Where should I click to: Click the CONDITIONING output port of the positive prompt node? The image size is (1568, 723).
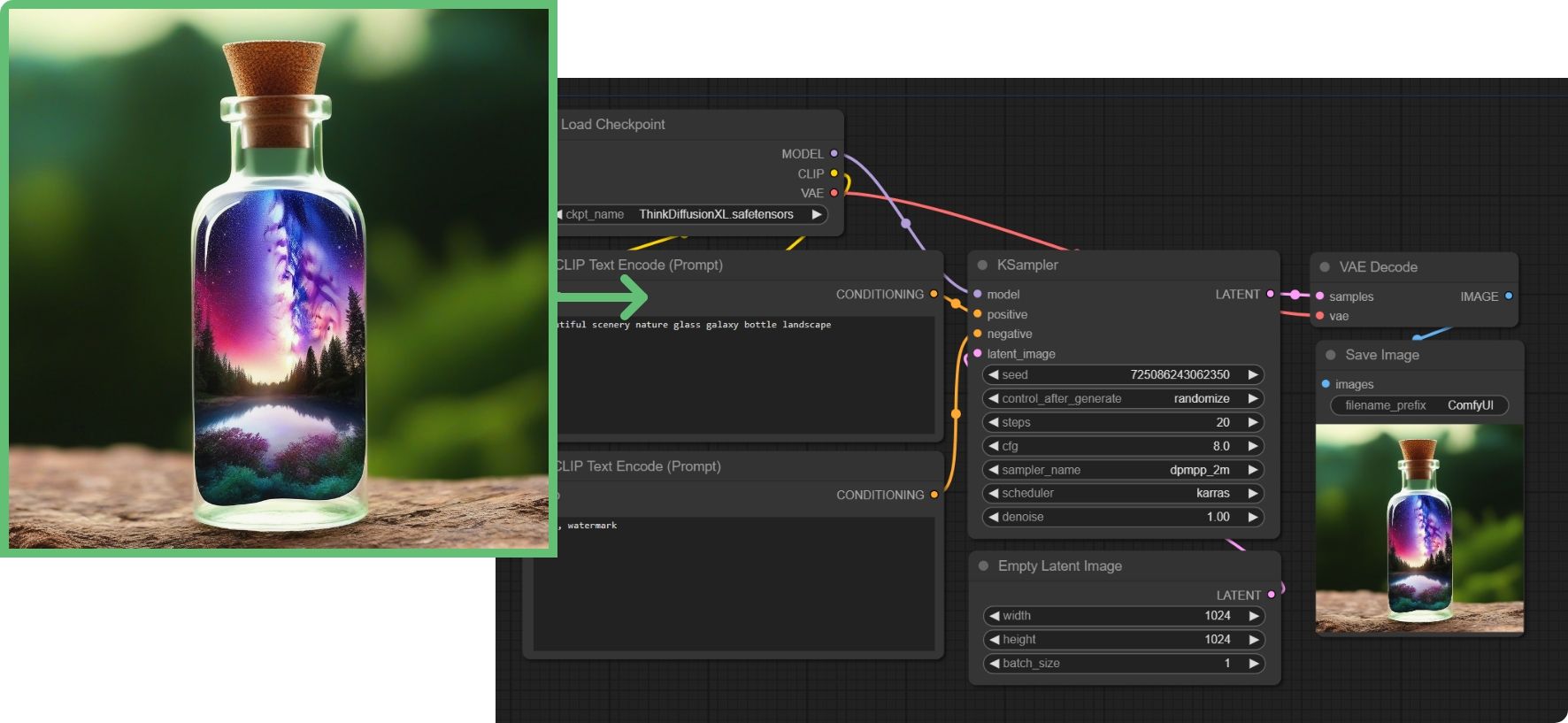pos(934,294)
